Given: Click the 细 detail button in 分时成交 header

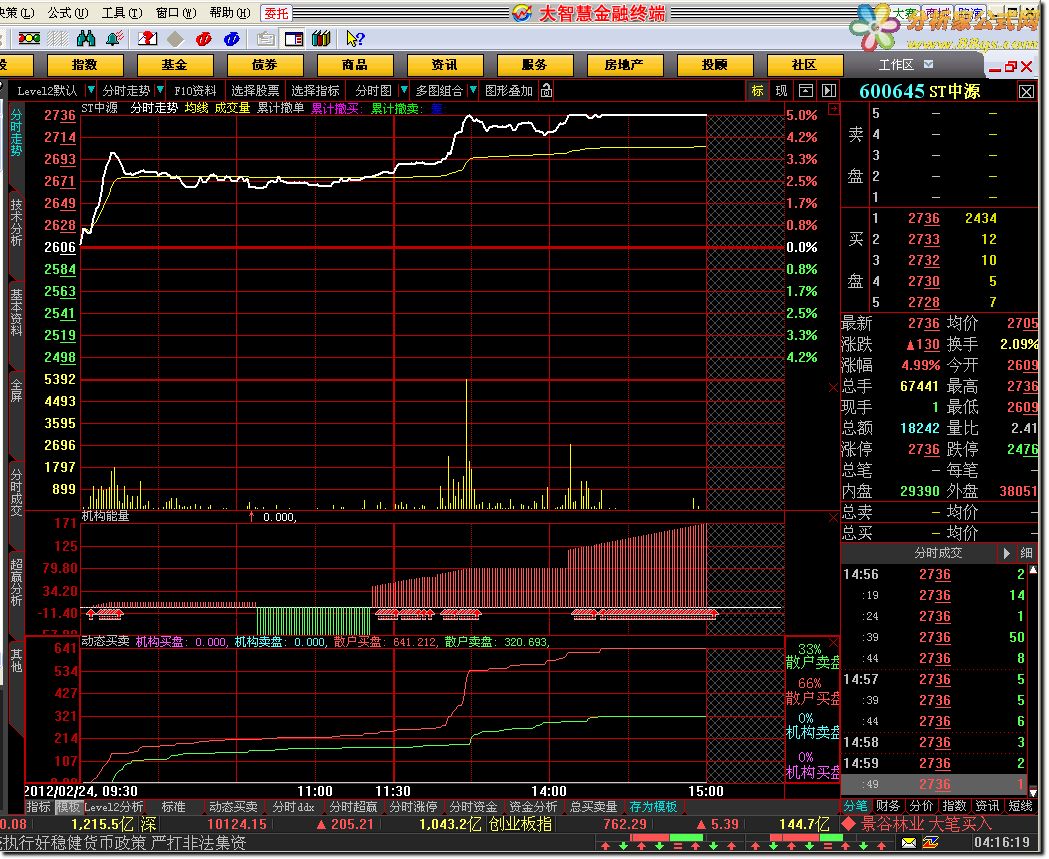Looking at the screenshot, I should pos(1026,553).
